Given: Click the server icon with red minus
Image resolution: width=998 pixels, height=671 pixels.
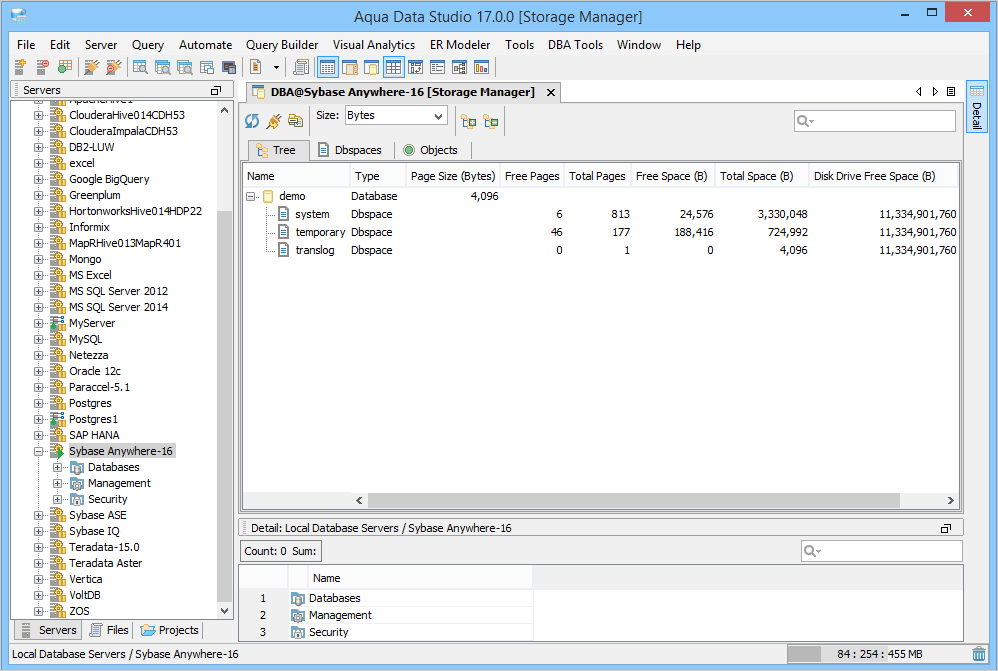Looking at the screenshot, I should point(43,67).
